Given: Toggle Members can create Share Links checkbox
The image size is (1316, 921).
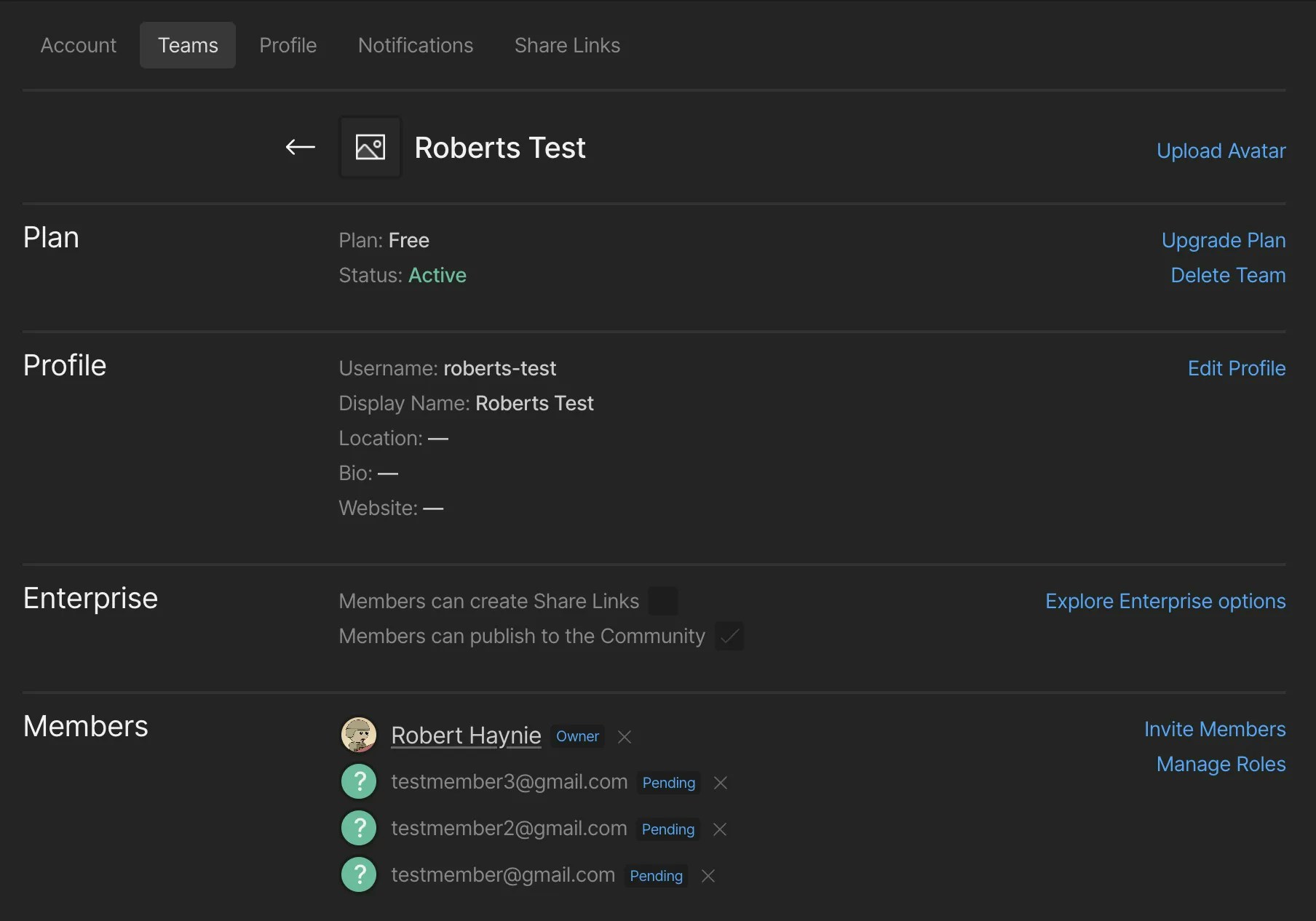Looking at the screenshot, I should pos(663,601).
